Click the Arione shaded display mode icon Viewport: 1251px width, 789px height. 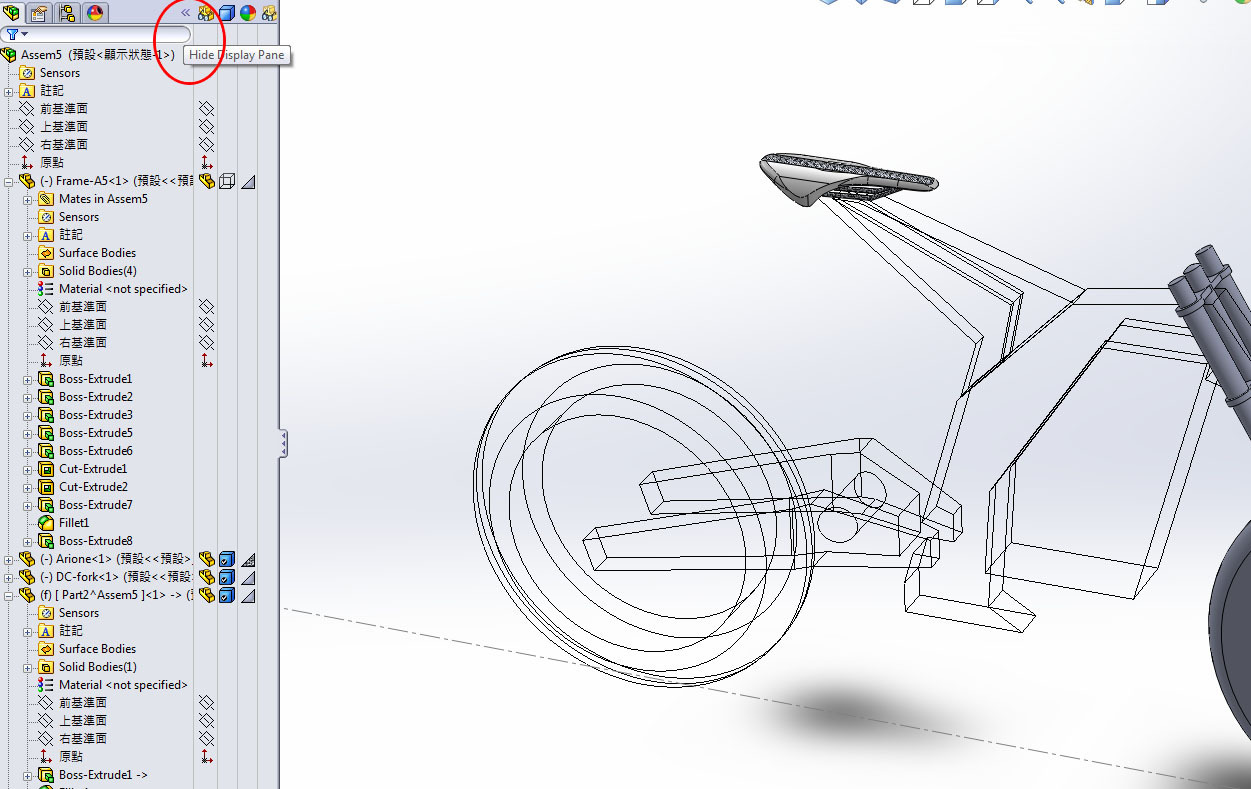click(227, 559)
